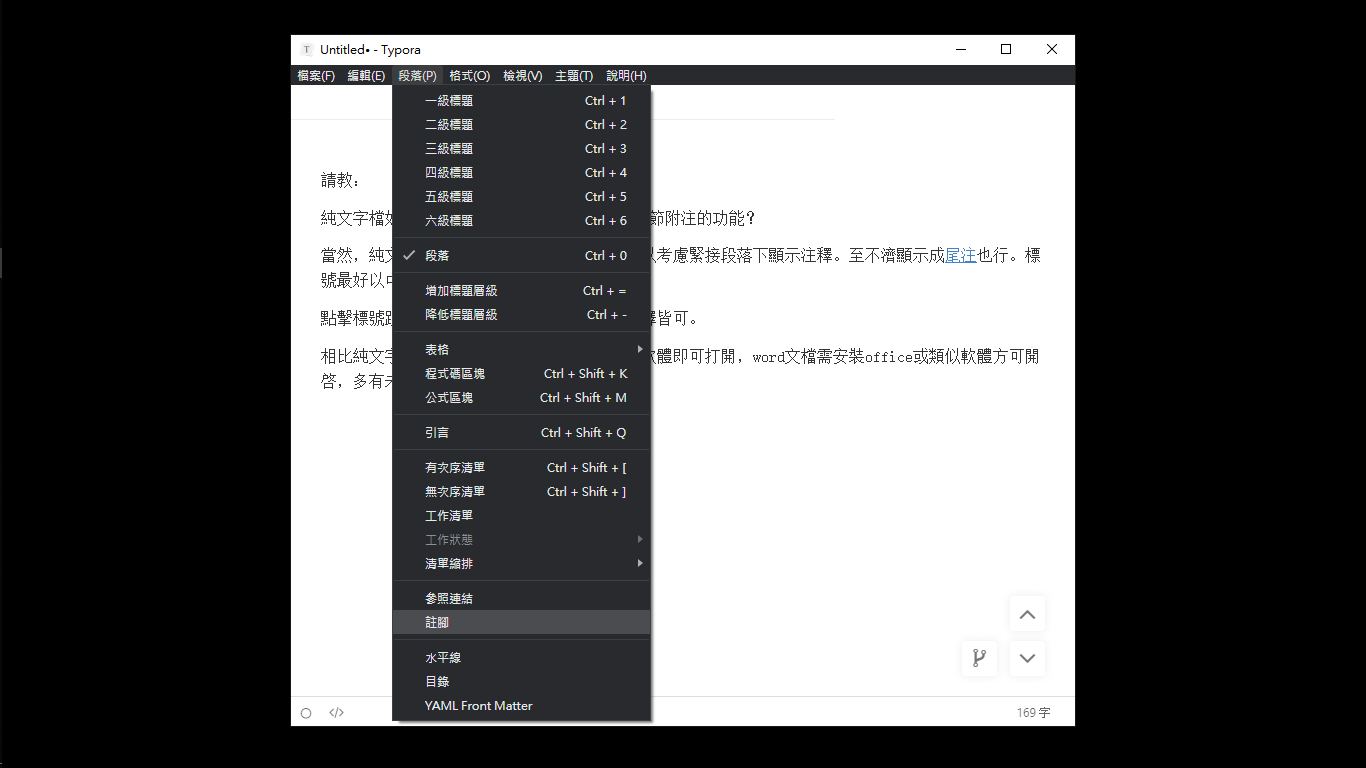Insert YAML Front Matter
Image resolution: width=1366 pixels, height=768 pixels.
[x=521, y=706]
